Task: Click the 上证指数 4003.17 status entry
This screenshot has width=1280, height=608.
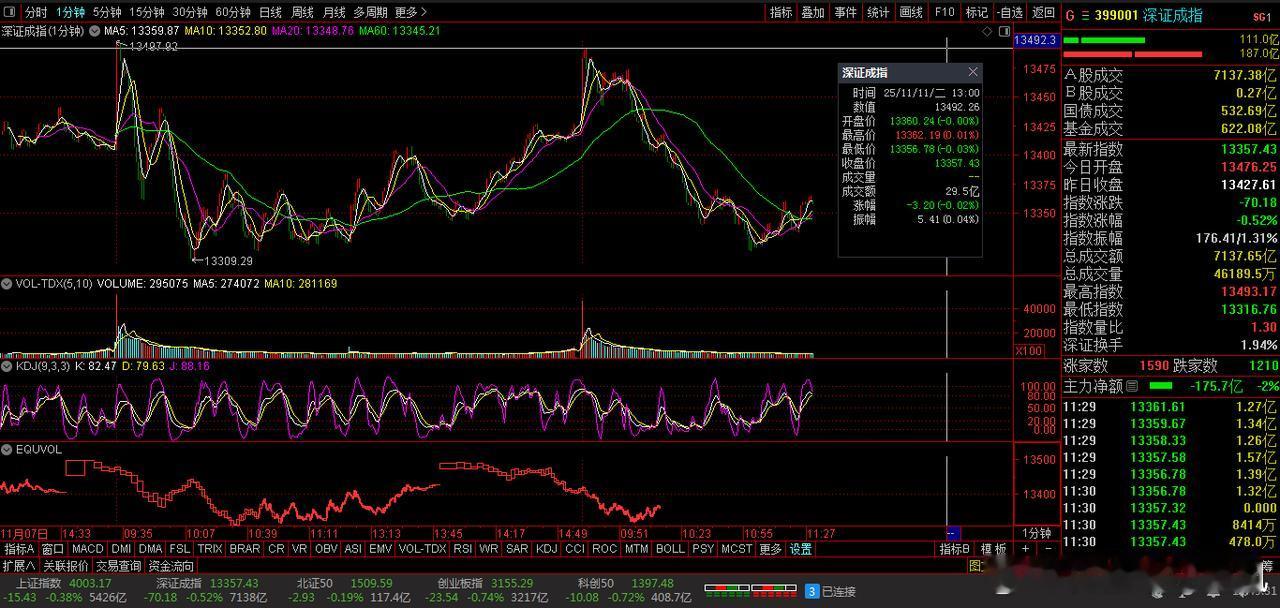Action: 64,583
